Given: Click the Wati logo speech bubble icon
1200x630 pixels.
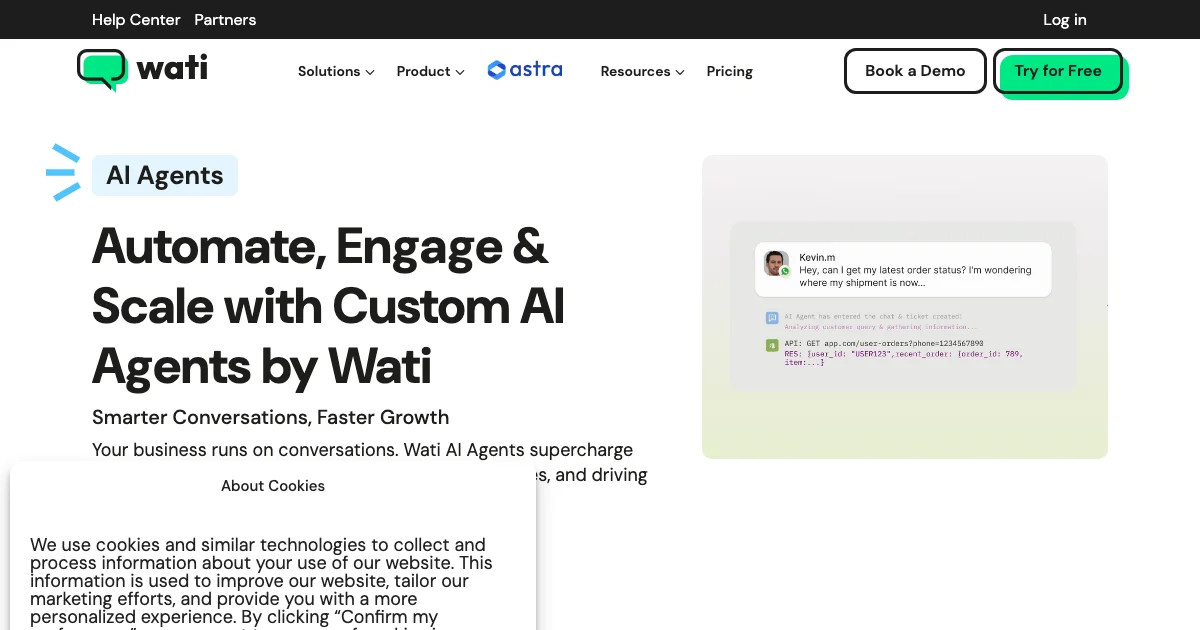Looking at the screenshot, I should tap(102, 70).
